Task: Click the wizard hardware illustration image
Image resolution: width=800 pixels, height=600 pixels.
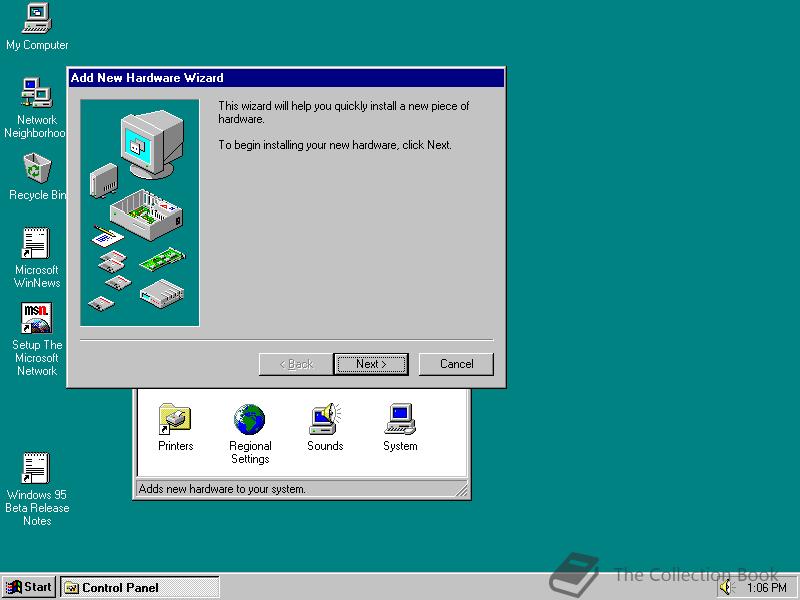Action: point(140,213)
